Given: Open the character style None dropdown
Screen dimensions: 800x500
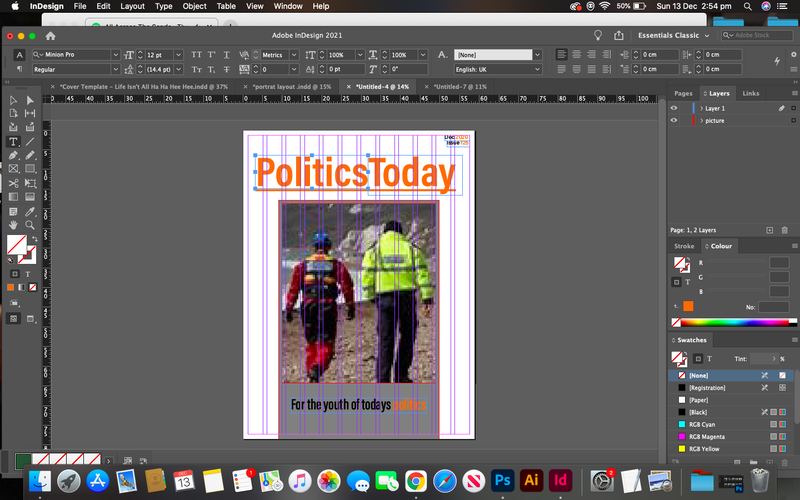Looking at the screenshot, I should coord(537,55).
